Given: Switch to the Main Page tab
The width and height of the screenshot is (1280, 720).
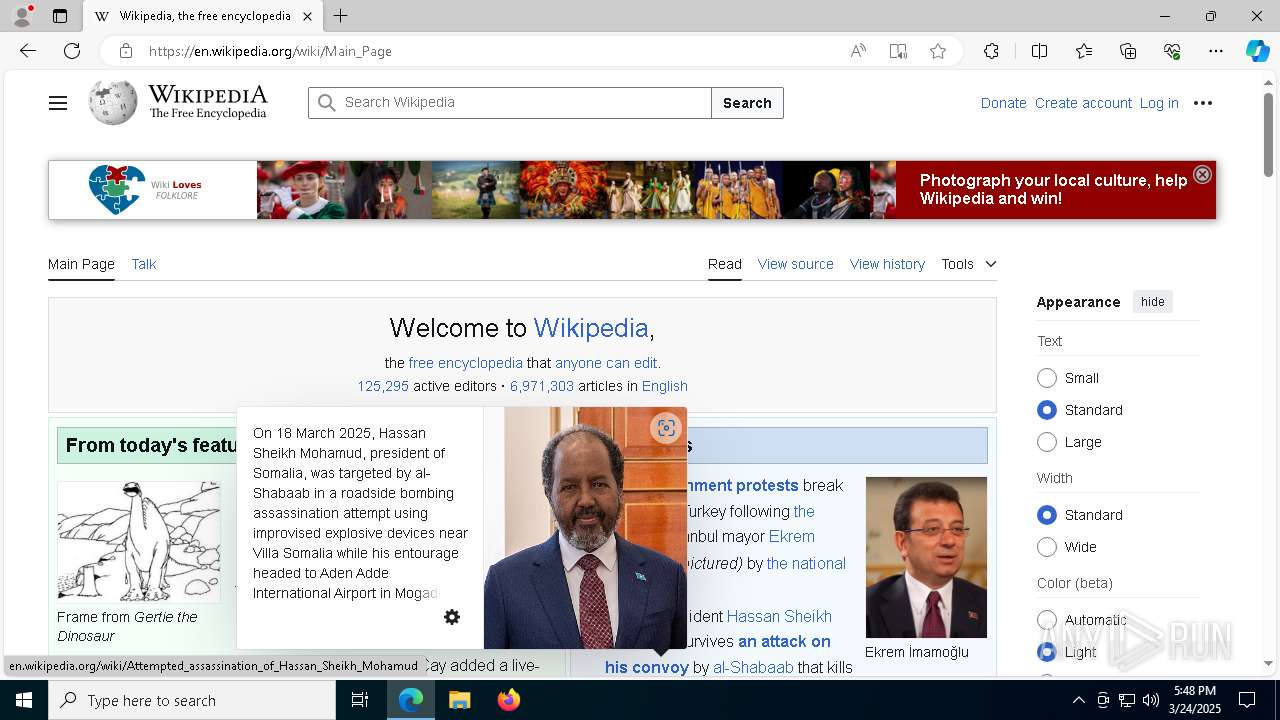Looking at the screenshot, I should tap(81, 264).
